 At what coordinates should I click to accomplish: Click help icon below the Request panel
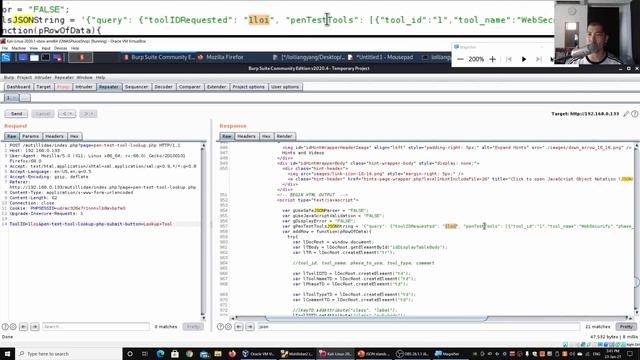(x=5, y=327)
